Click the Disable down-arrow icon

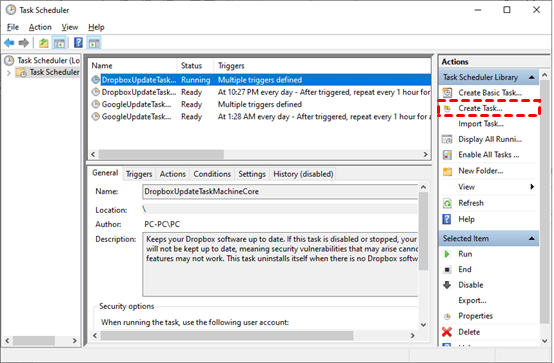447,285
